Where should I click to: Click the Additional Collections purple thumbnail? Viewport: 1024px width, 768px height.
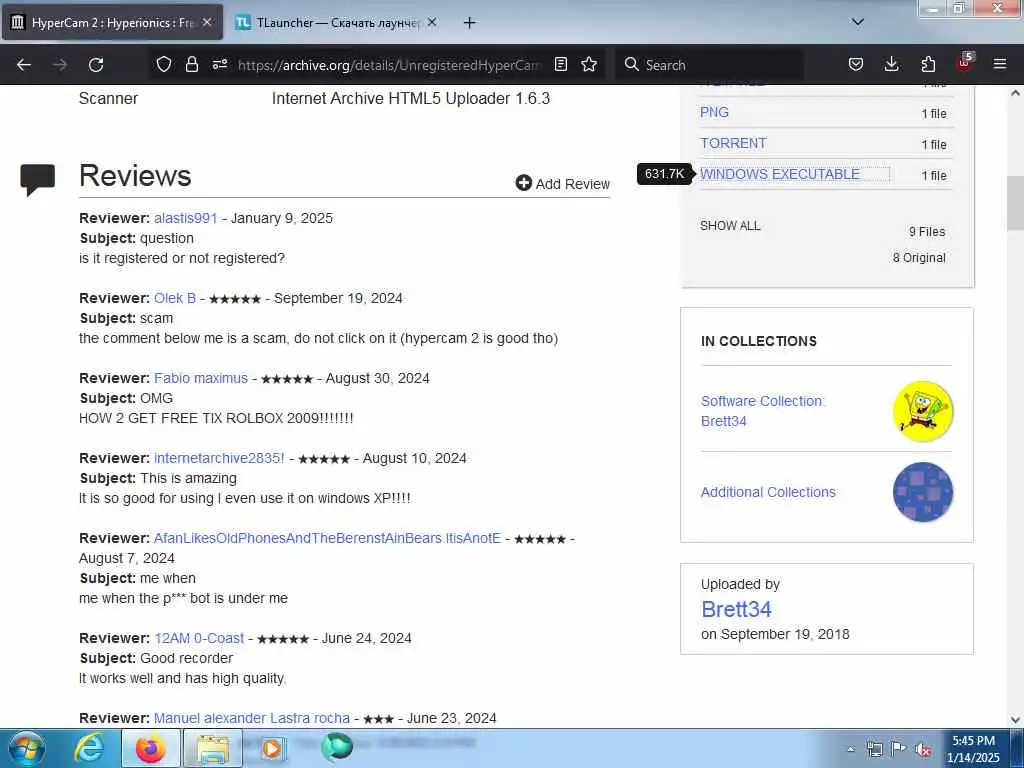(923, 492)
